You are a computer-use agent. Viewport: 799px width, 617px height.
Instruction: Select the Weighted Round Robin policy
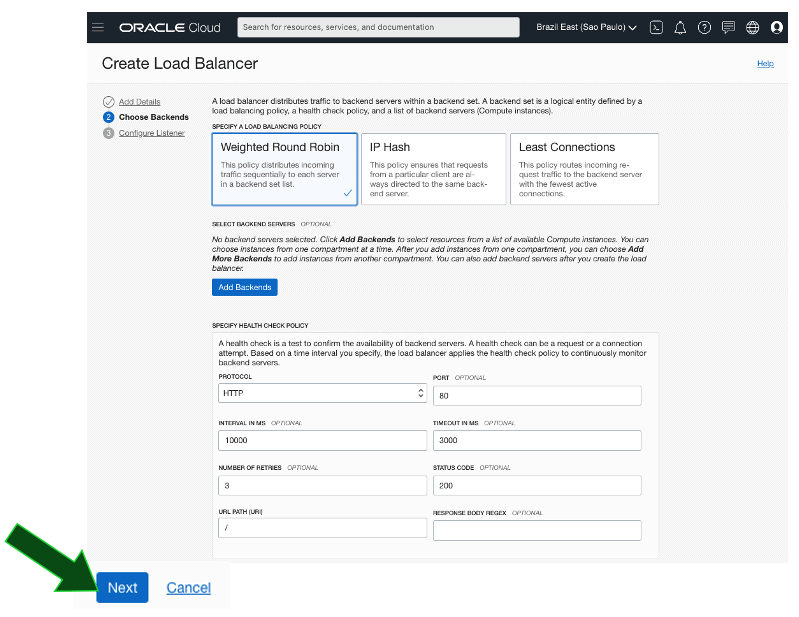284,168
